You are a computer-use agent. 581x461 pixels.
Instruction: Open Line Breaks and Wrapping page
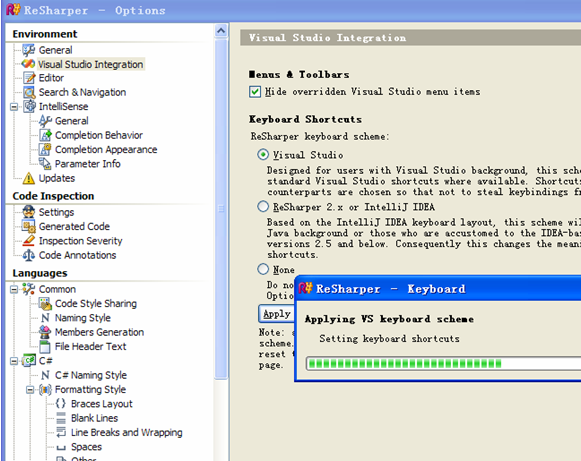click(127, 432)
